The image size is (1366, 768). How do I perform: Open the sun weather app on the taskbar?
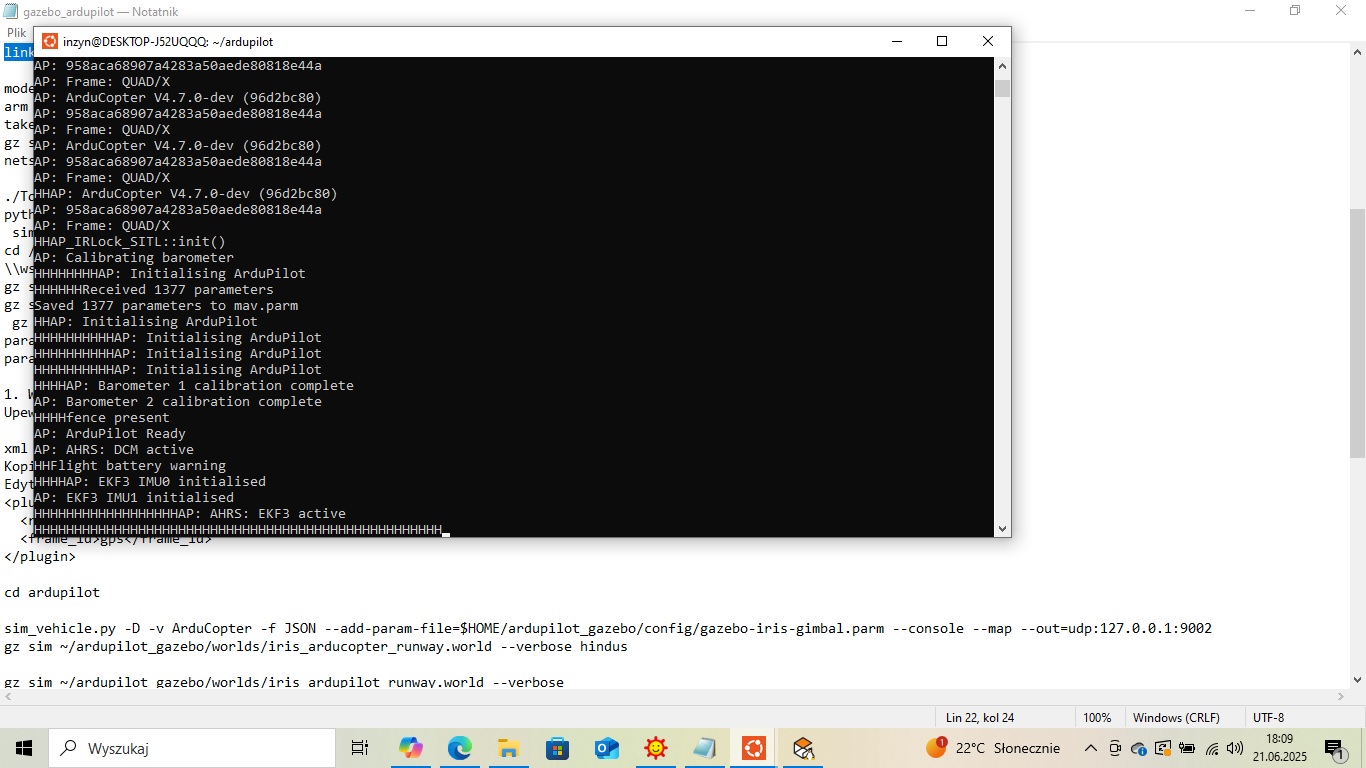point(655,747)
